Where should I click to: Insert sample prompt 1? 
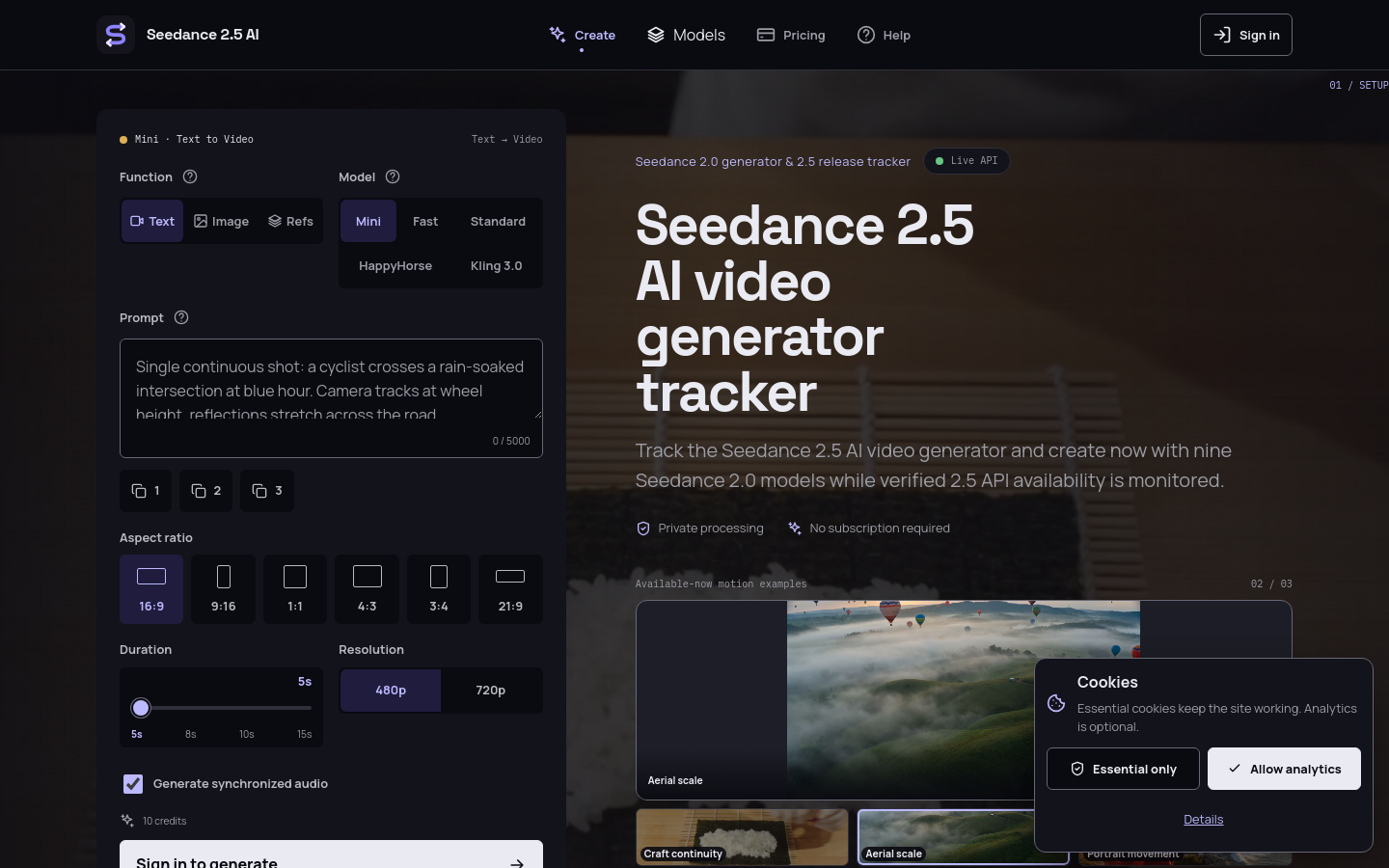point(146,491)
